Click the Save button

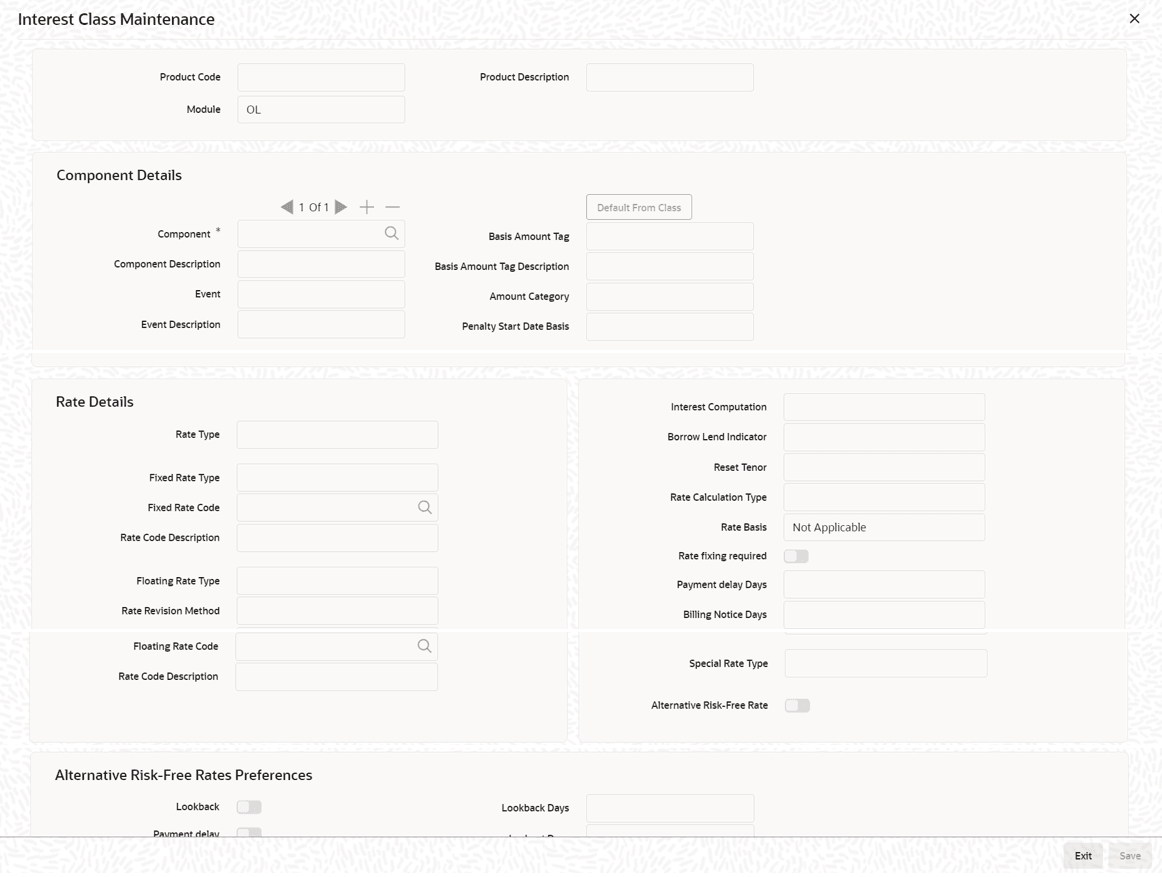(1130, 856)
